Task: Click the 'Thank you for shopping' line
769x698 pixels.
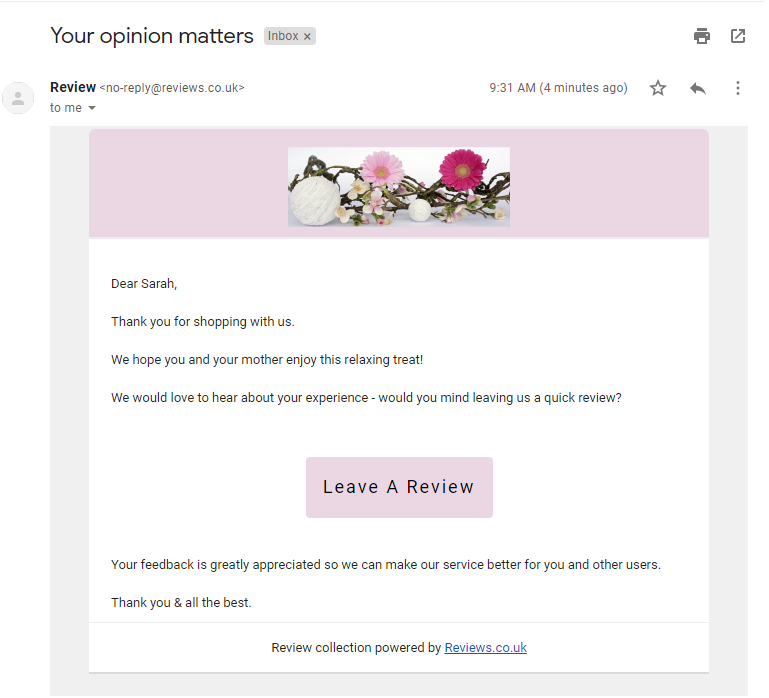Action: (x=203, y=322)
